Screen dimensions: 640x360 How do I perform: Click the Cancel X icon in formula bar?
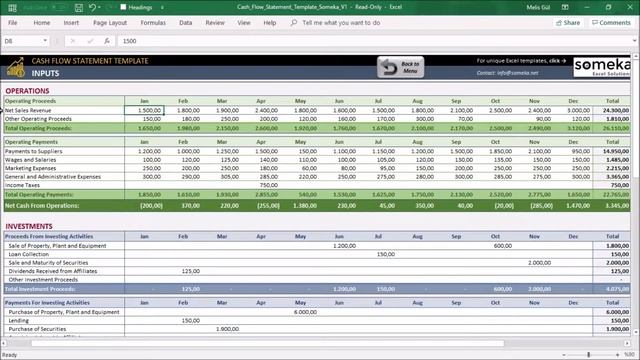(x=73, y=41)
